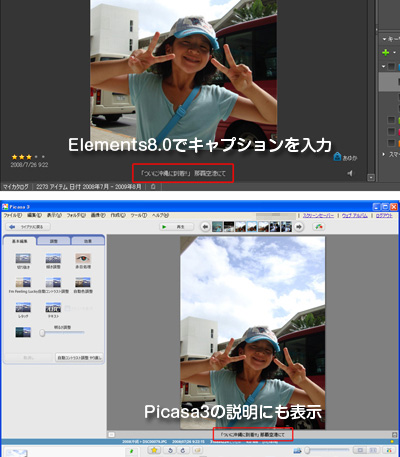This screenshot has width=400, height=457.
Task: Click caption text field in Elements
Action: click(183, 173)
